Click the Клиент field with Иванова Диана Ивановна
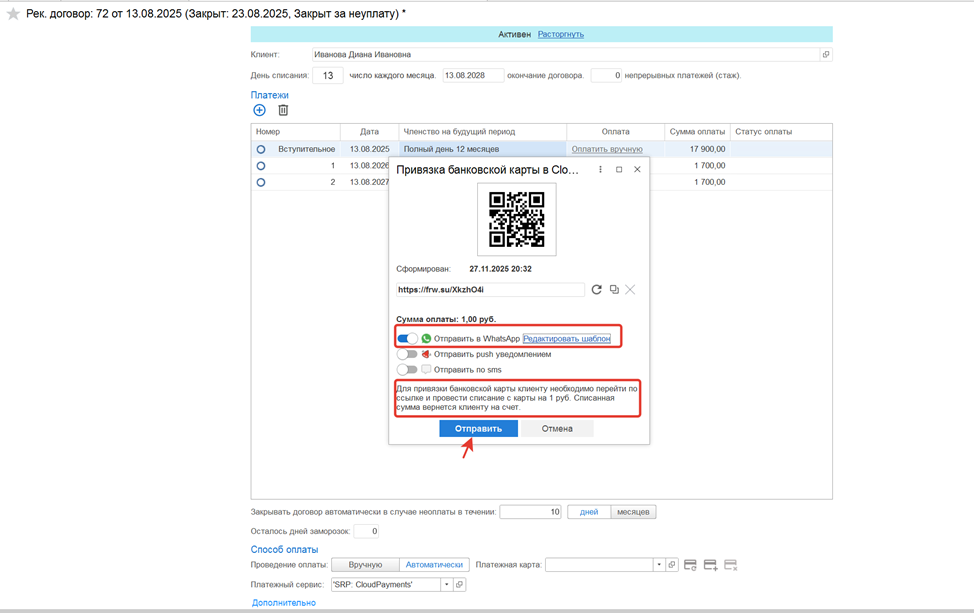This screenshot has width=974, height=613. coord(565,55)
